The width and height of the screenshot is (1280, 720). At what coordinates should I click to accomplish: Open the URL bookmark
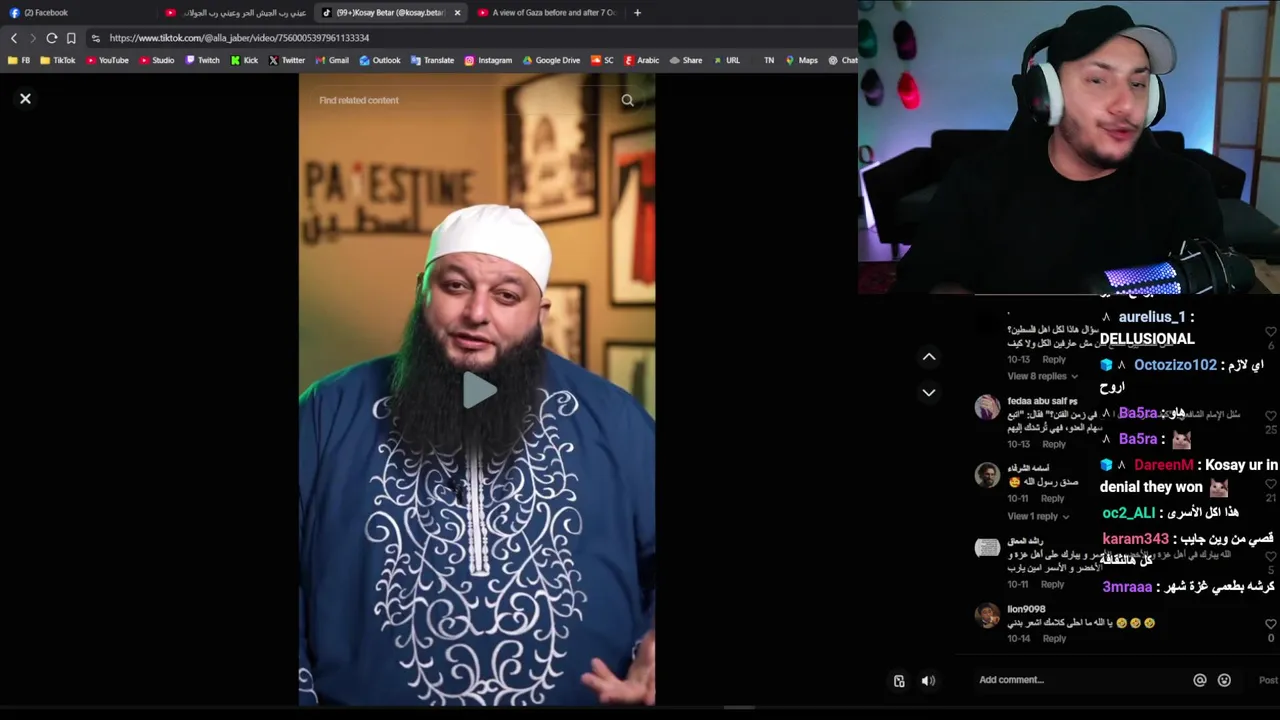tap(726, 60)
